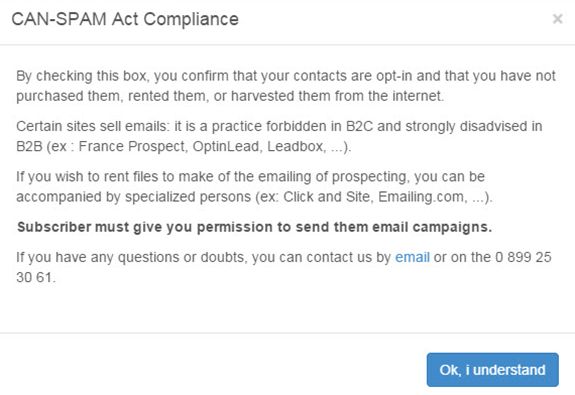The image size is (575, 395).
Task: Confirm with the 'Ok, i understand' button
Action: click(492, 370)
